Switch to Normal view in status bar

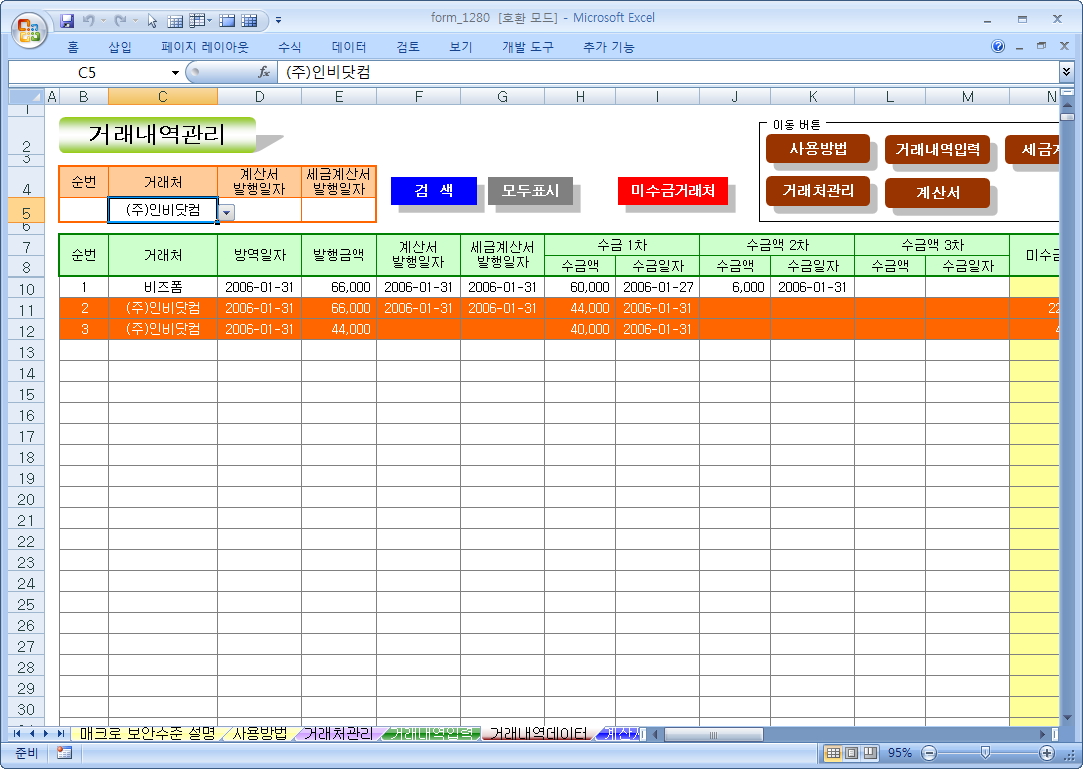(833, 753)
